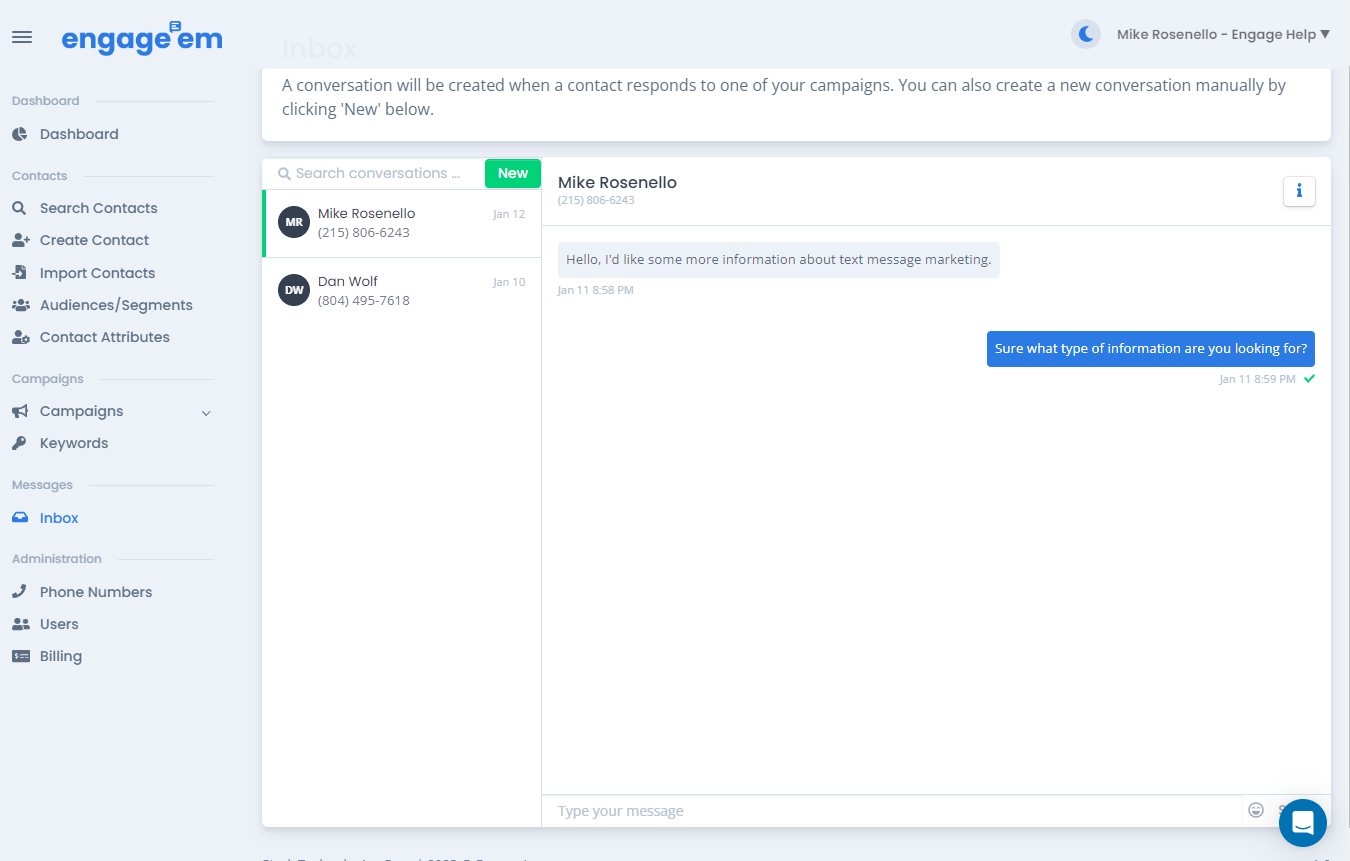Select the Dan Wolf conversation
This screenshot has height=861, width=1350.
(x=401, y=291)
